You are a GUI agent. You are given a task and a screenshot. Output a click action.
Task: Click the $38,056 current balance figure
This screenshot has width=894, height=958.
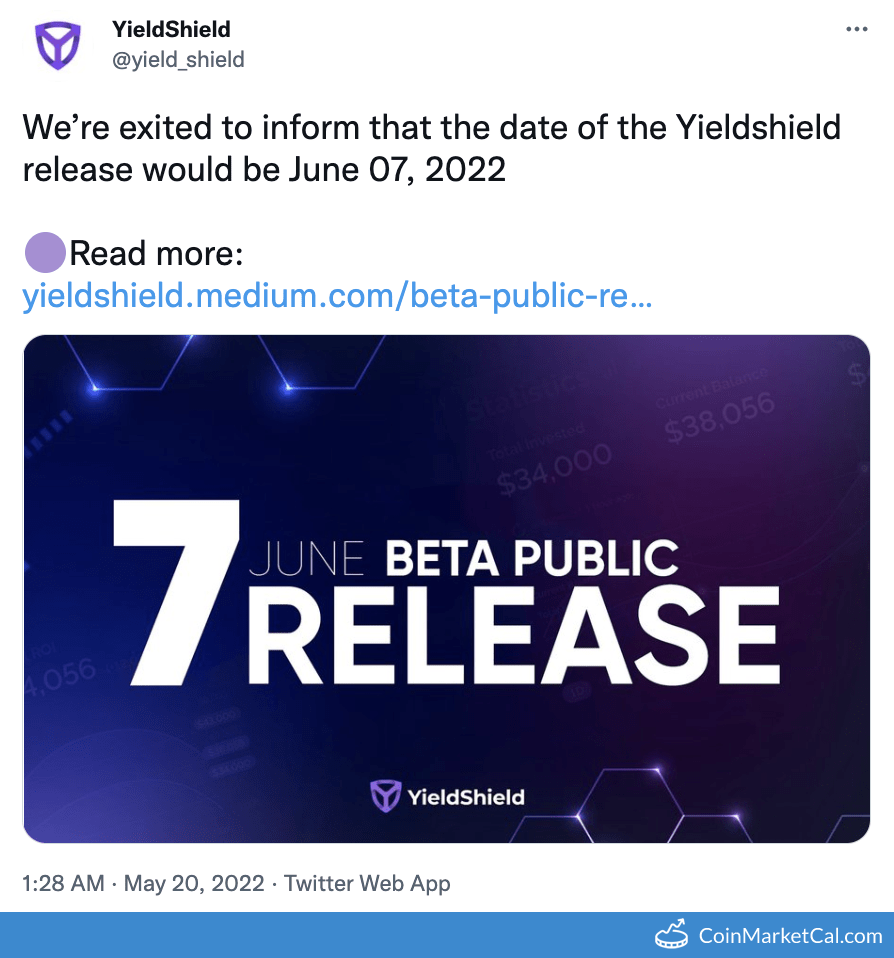point(721,417)
